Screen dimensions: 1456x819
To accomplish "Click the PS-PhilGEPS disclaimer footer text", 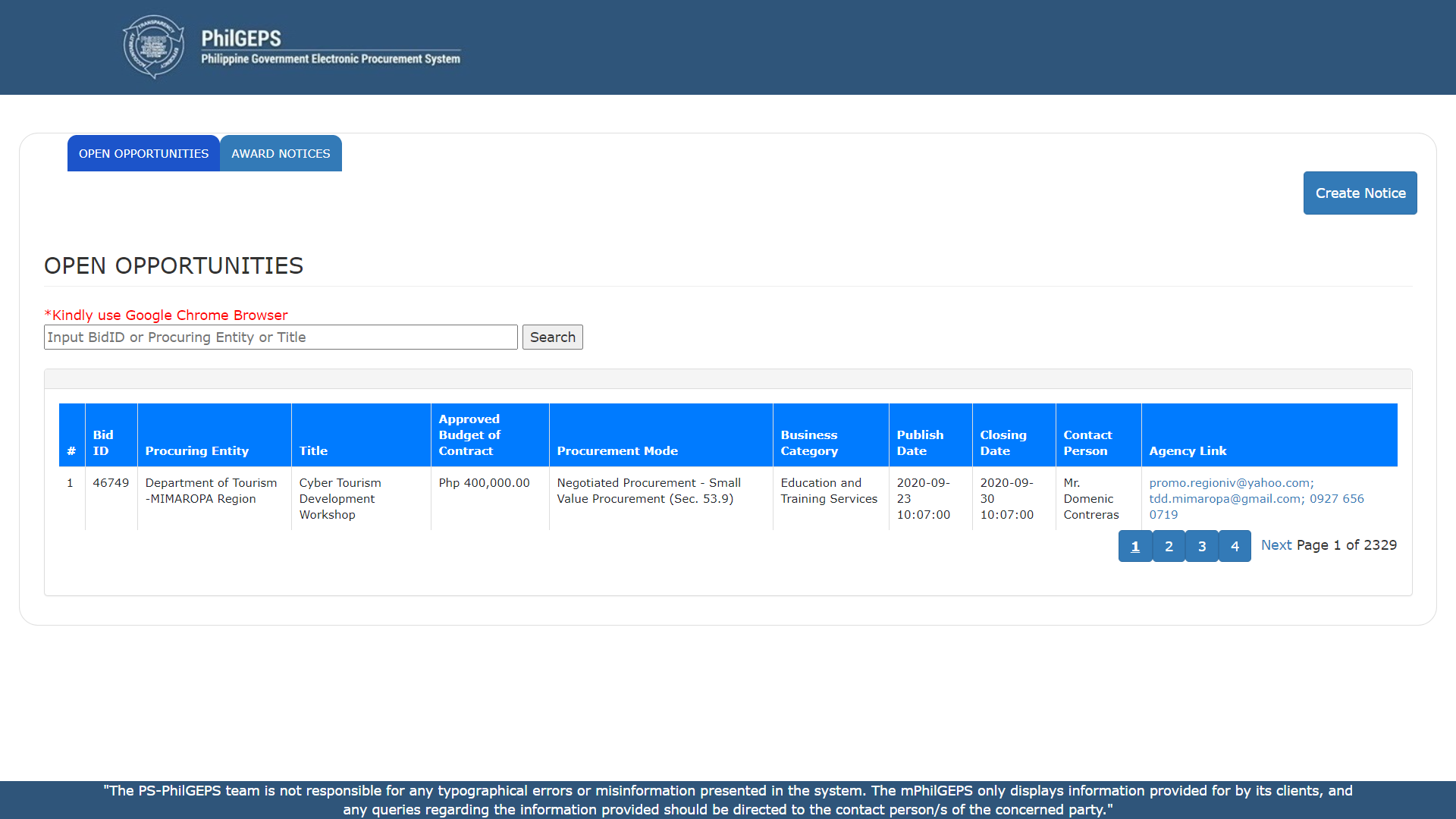I will [728, 800].
